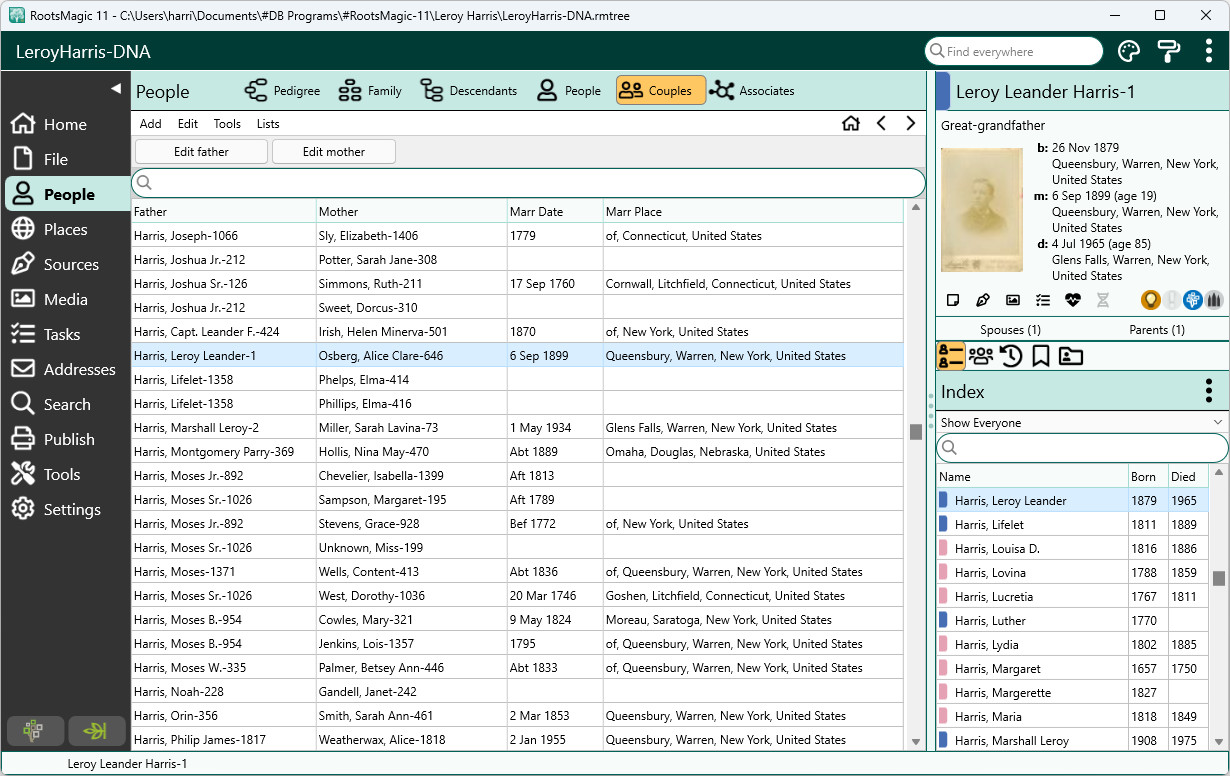Image resolution: width=1230 pixels, height=776 pixels.
Task: Open the notes icon for Leroy Leander Harris
Action: tap(953, 300)
